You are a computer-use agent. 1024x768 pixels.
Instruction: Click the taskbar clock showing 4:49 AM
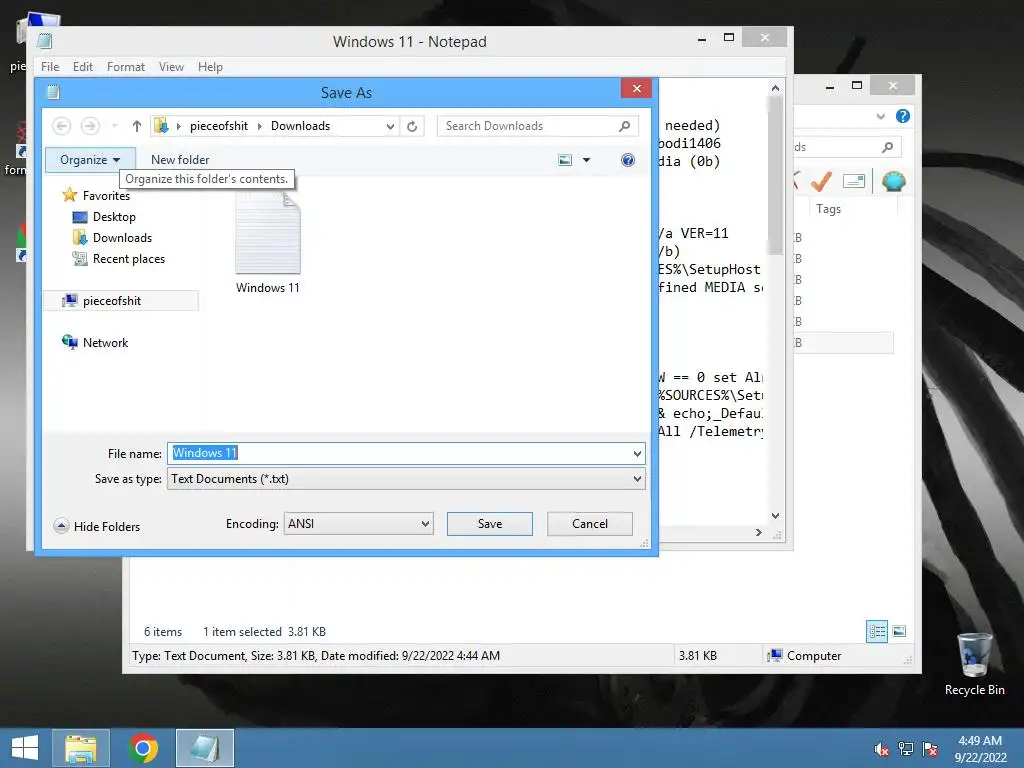pos(980,749)
